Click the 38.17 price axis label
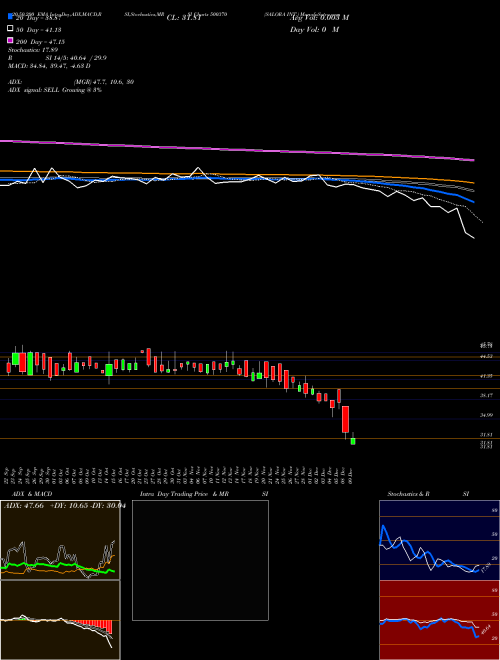This screenshot has height=660, width=500. click(487, 395)
